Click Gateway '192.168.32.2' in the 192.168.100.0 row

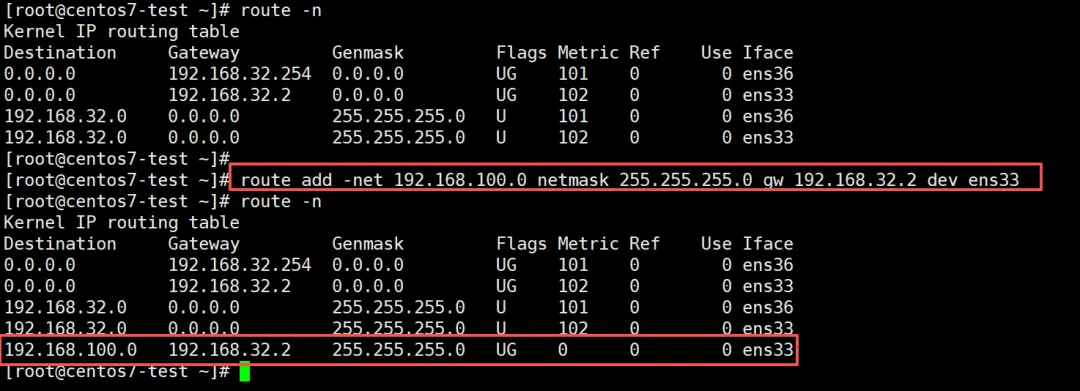point(229,350)
